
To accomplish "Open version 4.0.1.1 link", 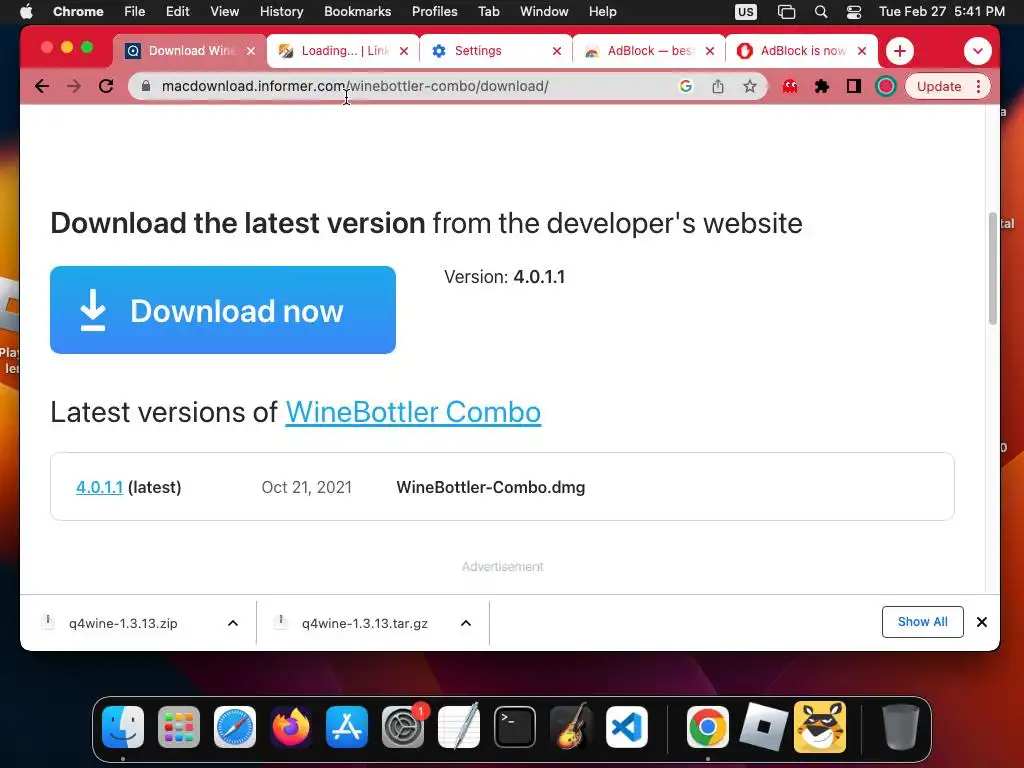I will [99, 487].
